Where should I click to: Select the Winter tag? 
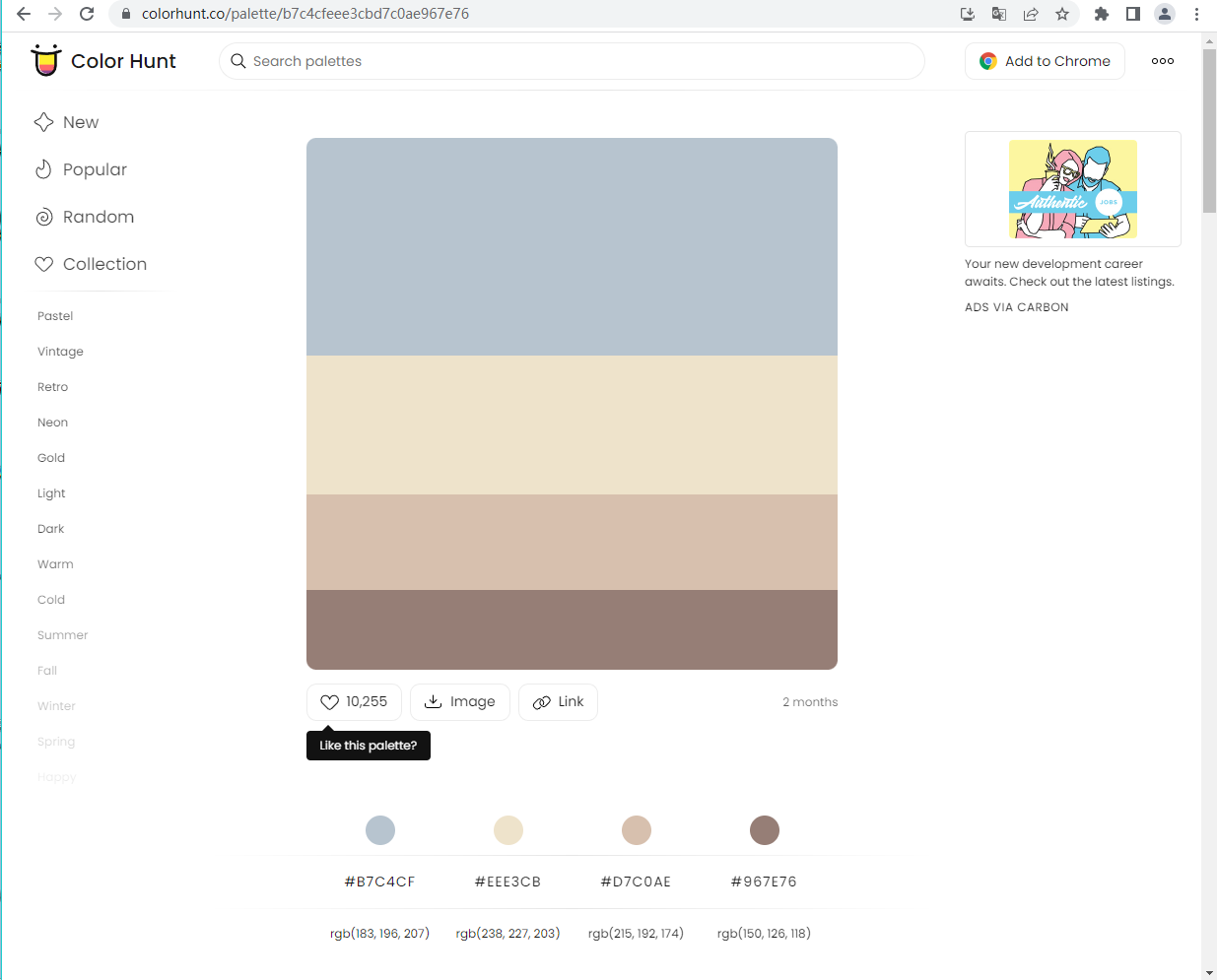[56, 706]
